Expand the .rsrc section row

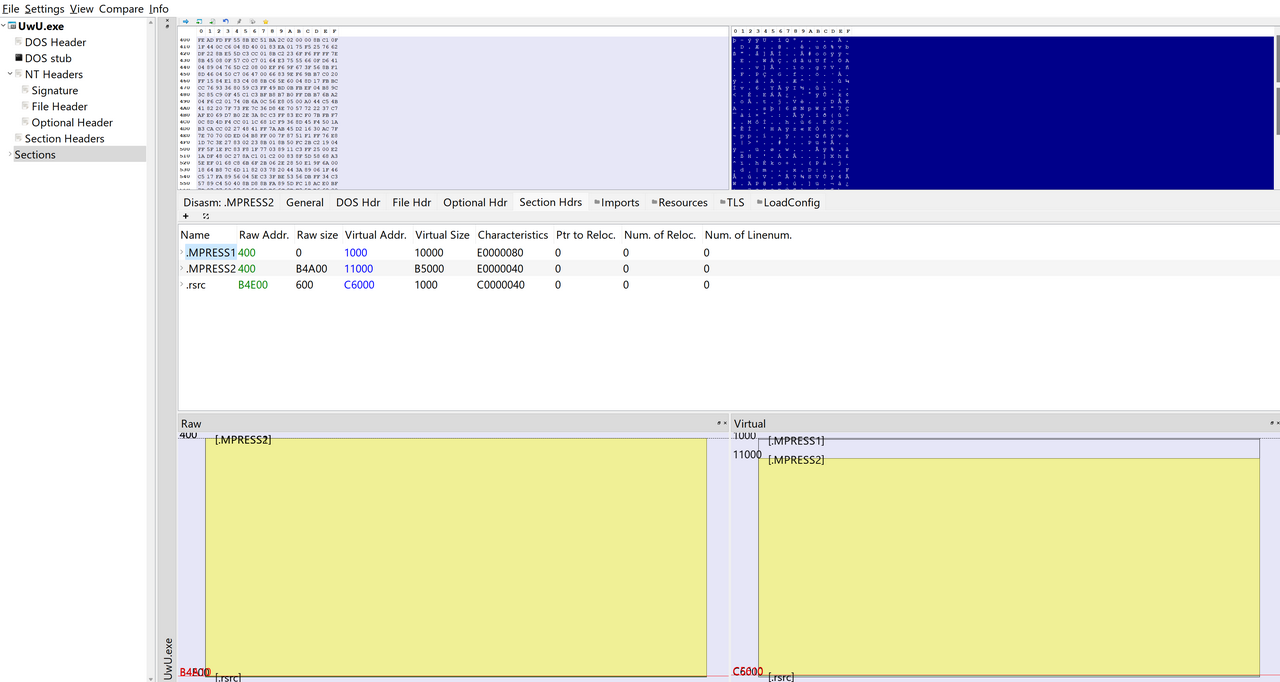click(x=182, y=285)
